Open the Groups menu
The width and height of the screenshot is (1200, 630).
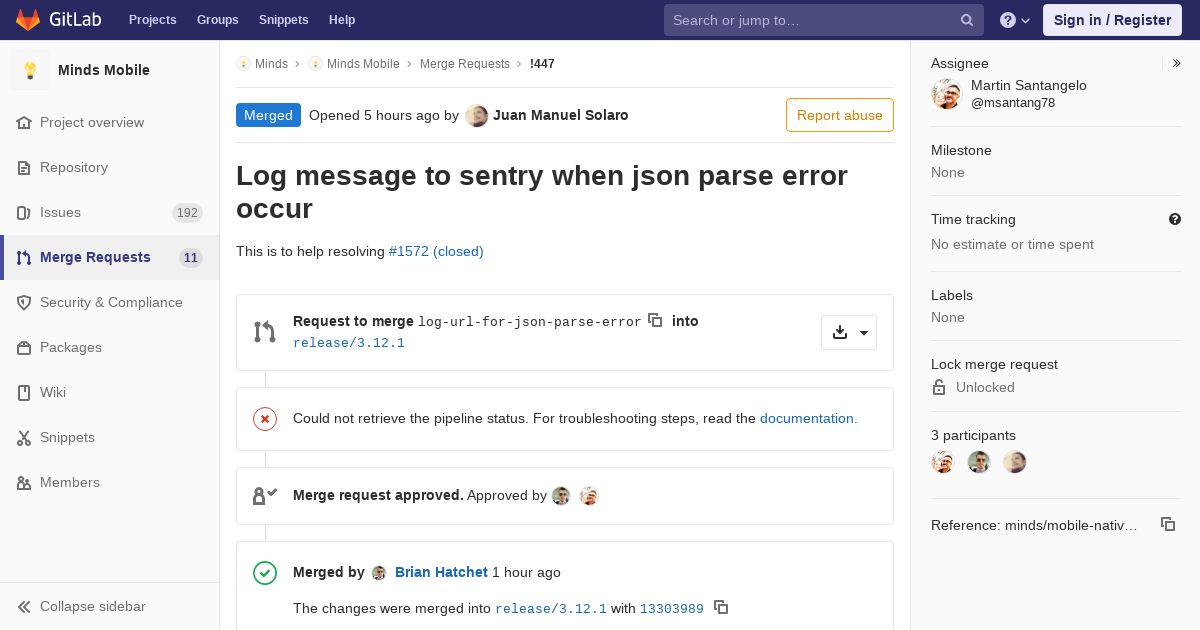click(x=217, y=20)
